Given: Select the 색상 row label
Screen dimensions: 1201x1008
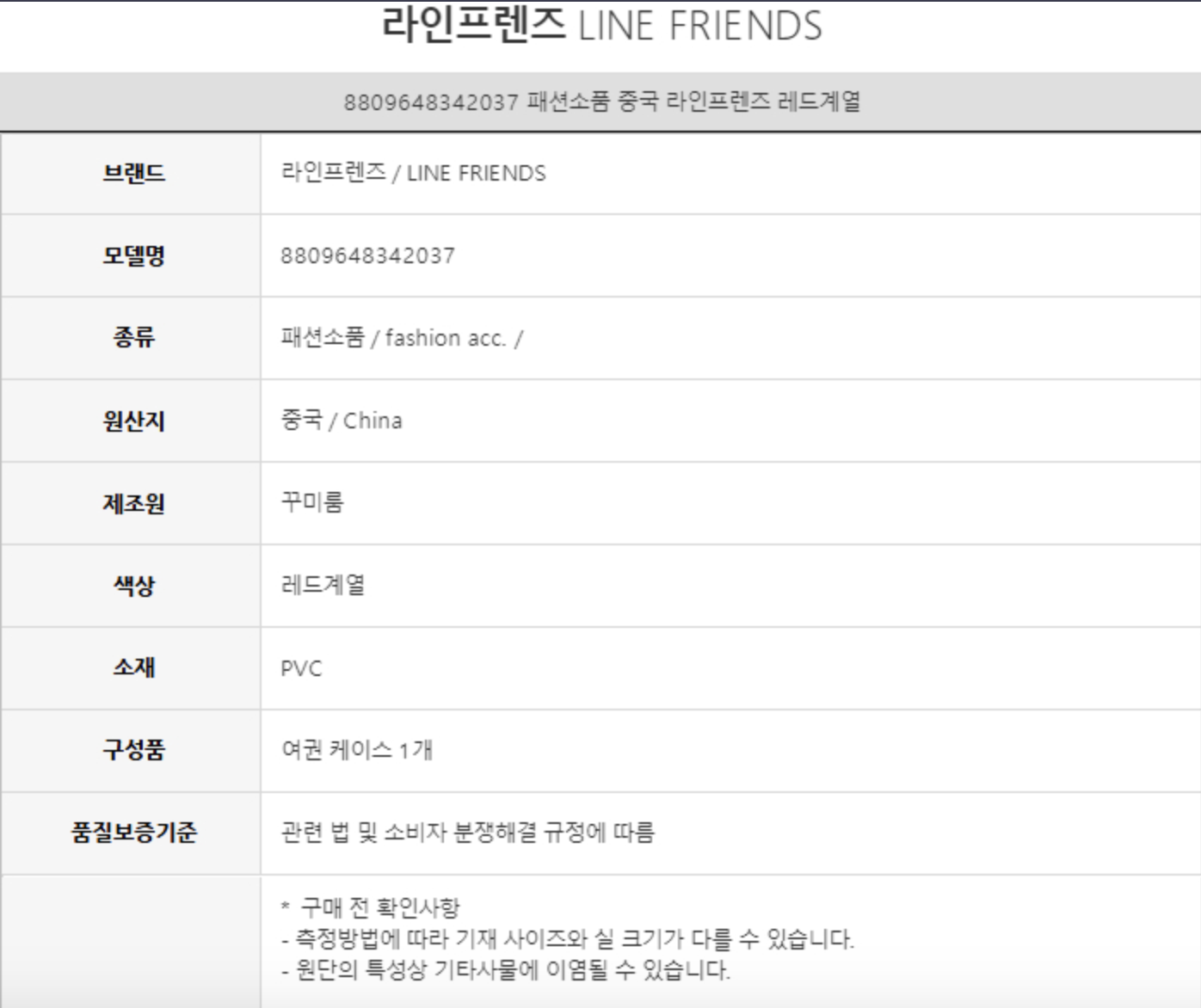Looking at the screenshot, I should pyautogui.click(x=133, y=586).
